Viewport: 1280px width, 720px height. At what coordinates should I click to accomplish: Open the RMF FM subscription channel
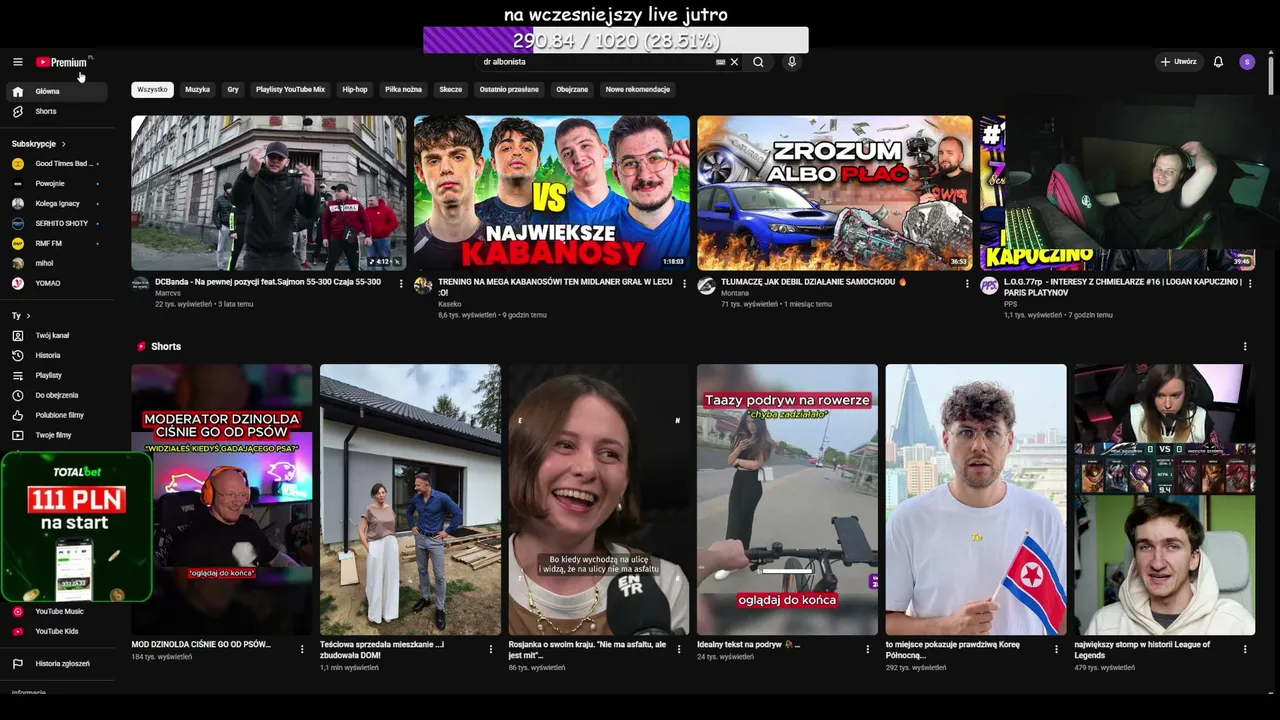click(57, 243)
